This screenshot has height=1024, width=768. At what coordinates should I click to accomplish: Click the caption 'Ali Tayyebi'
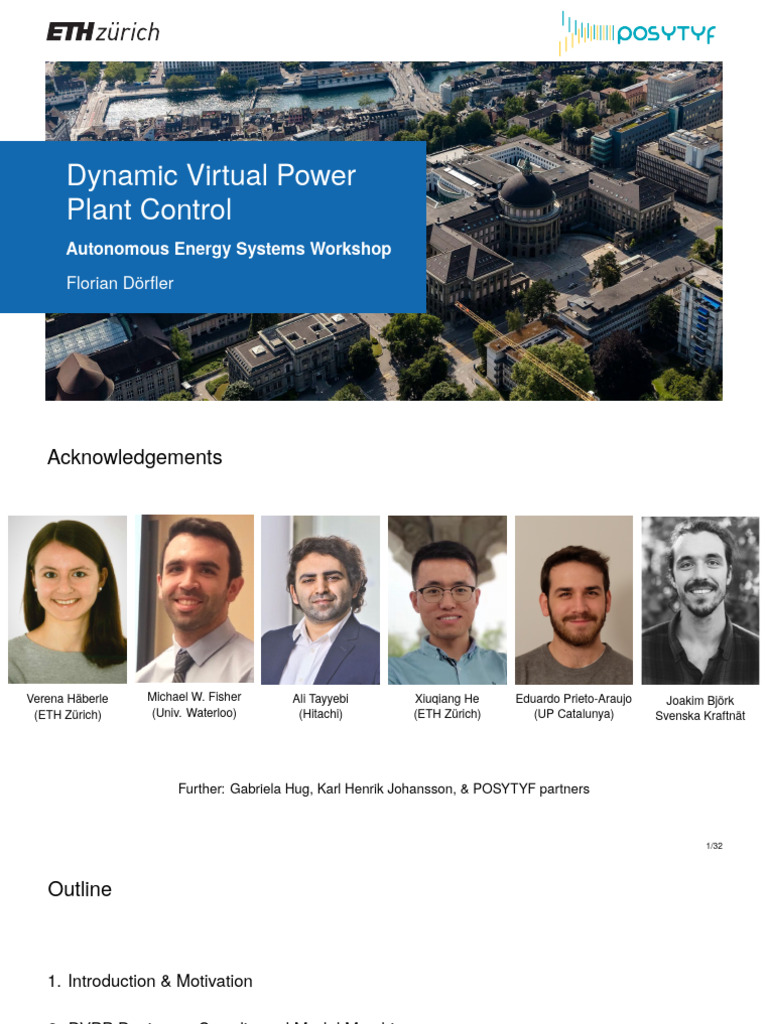(321, 699)
